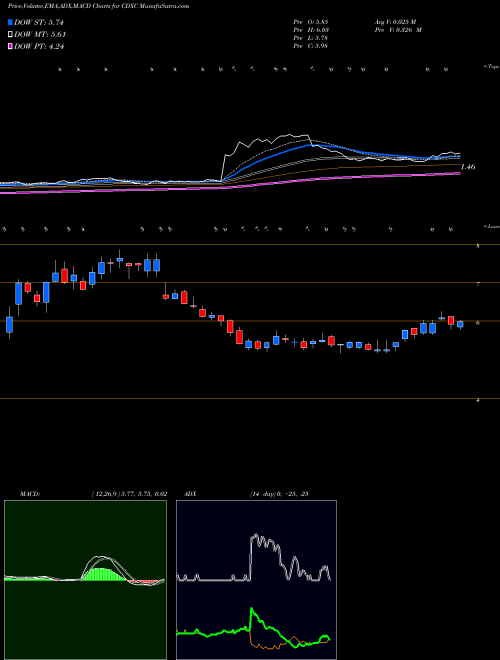
Task: Click the price axis label 6
Action: click(478, 323)
